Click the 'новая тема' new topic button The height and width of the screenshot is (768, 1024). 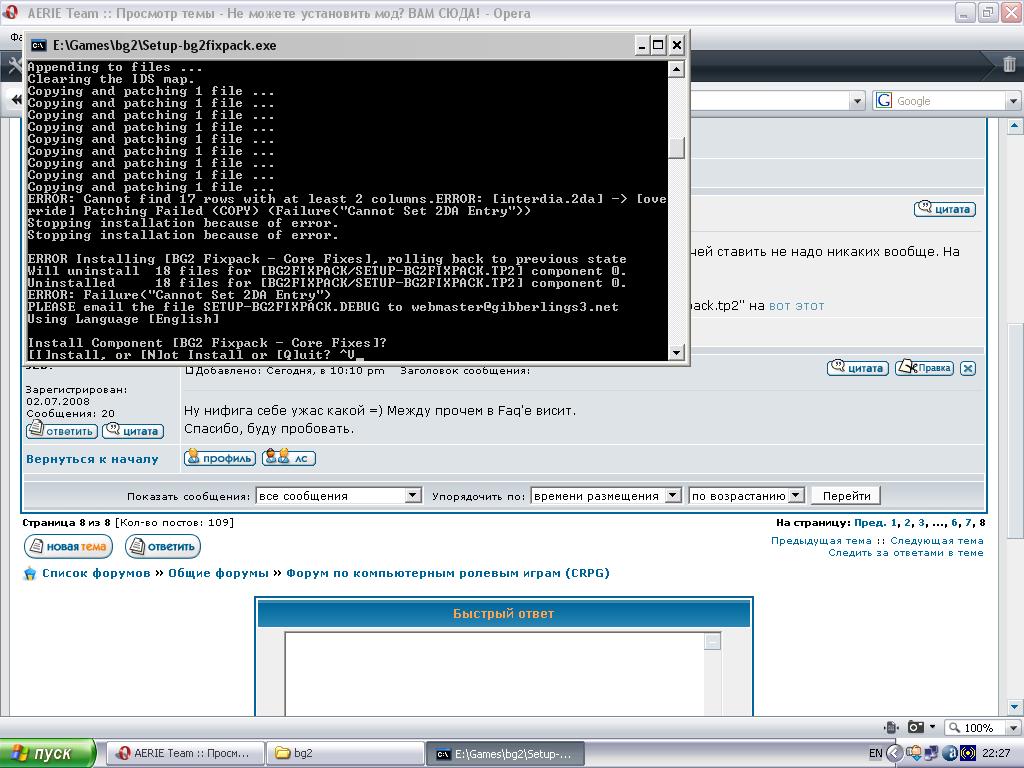point(68,547)
